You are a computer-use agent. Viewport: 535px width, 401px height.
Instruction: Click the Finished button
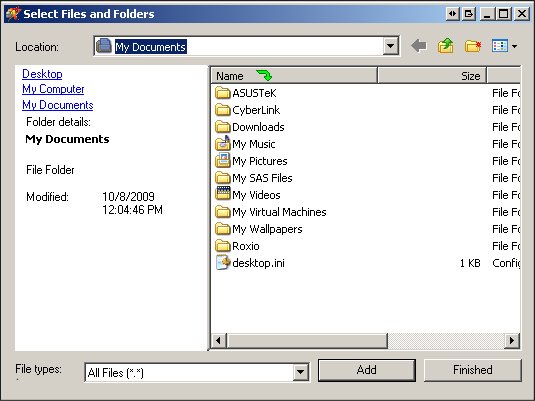coord(473,370)
